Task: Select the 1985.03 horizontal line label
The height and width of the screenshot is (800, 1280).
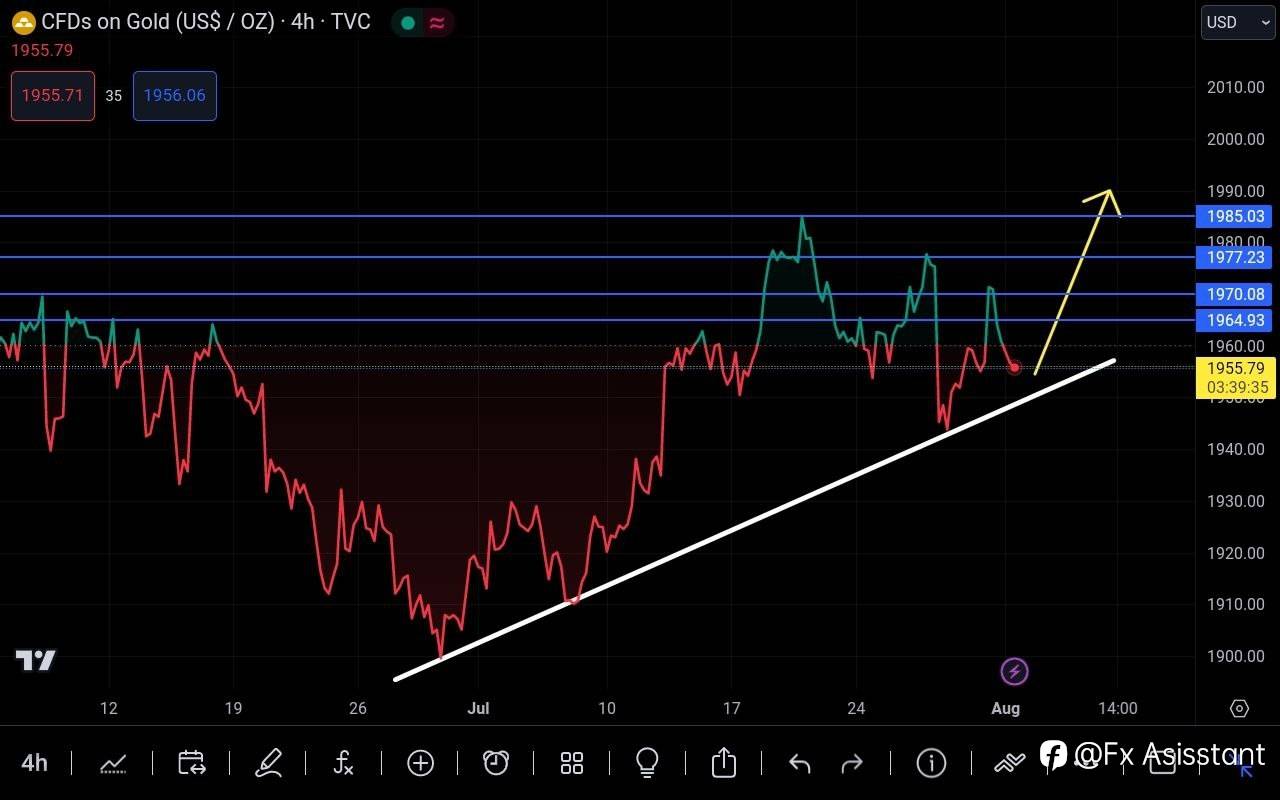Action: coord(1234,216)
